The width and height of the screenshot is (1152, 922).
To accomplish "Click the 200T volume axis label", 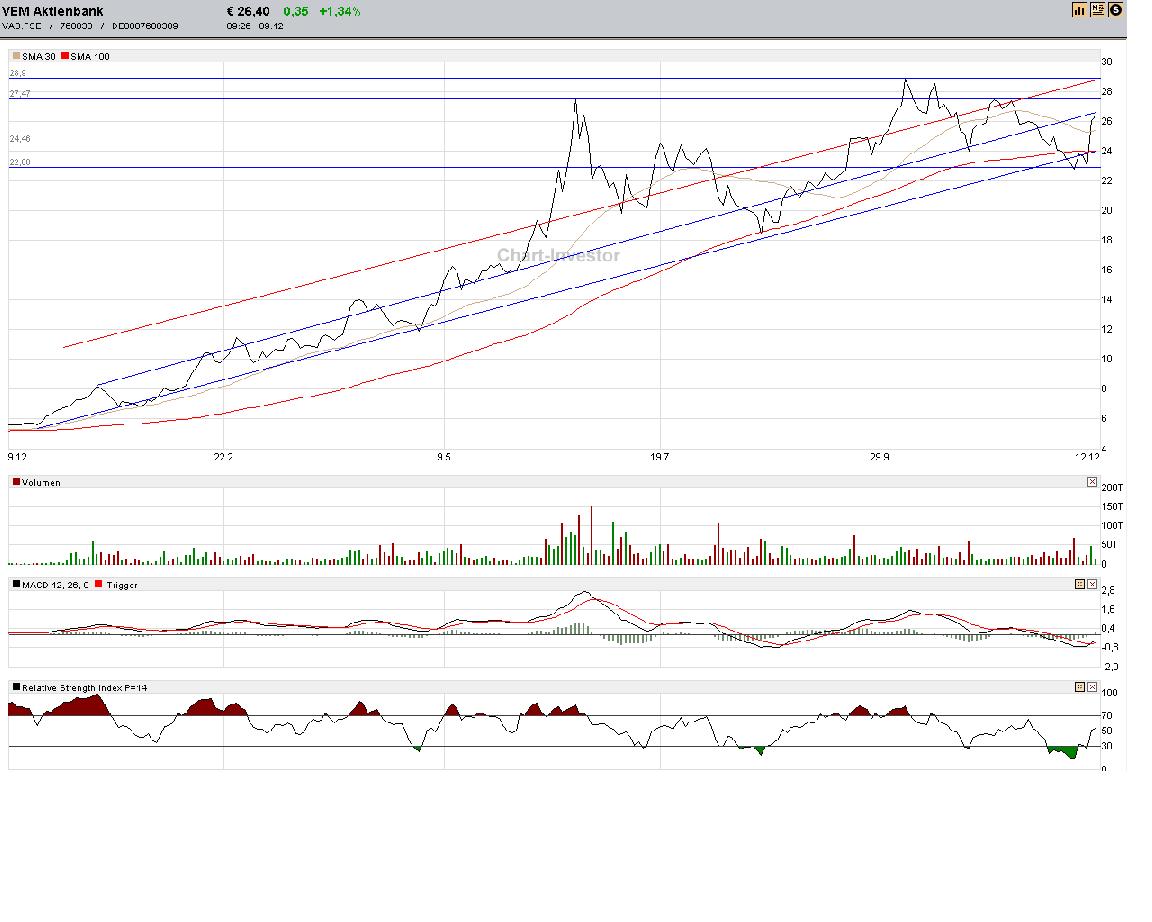I will pos(1112,488).
